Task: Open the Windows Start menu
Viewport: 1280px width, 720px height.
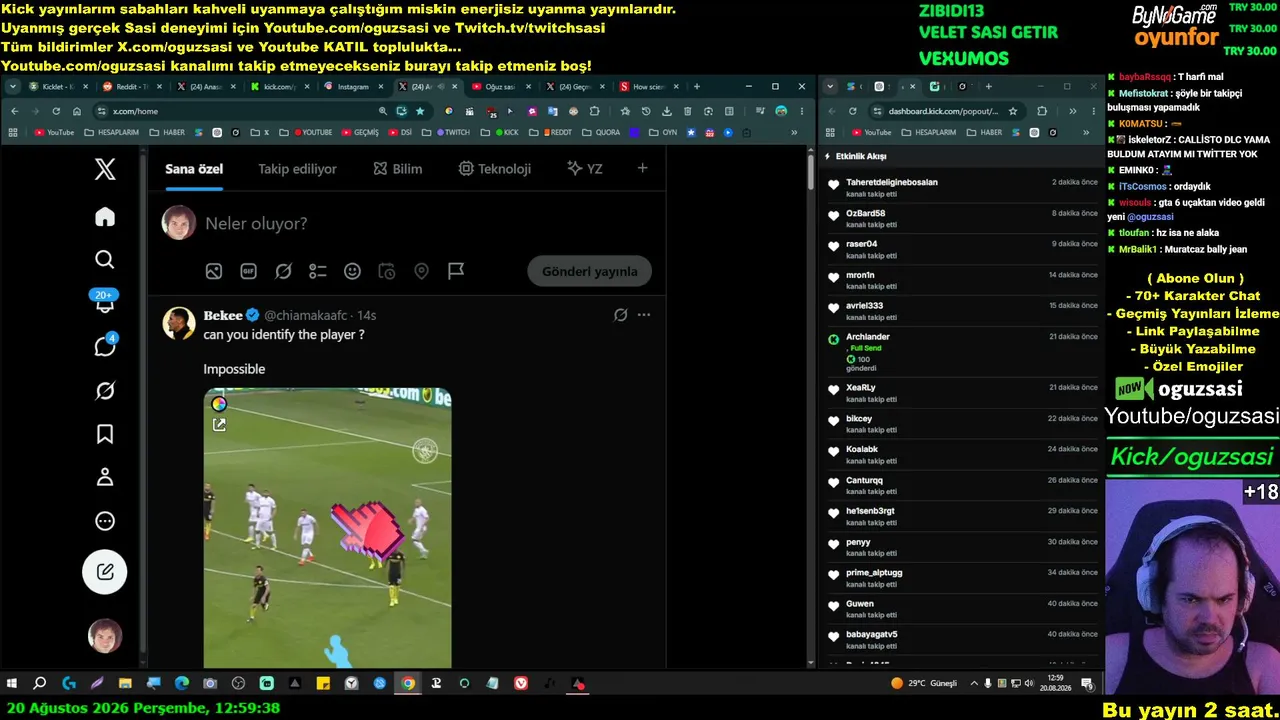Action: pyautogui.click(x=12, y=684)
